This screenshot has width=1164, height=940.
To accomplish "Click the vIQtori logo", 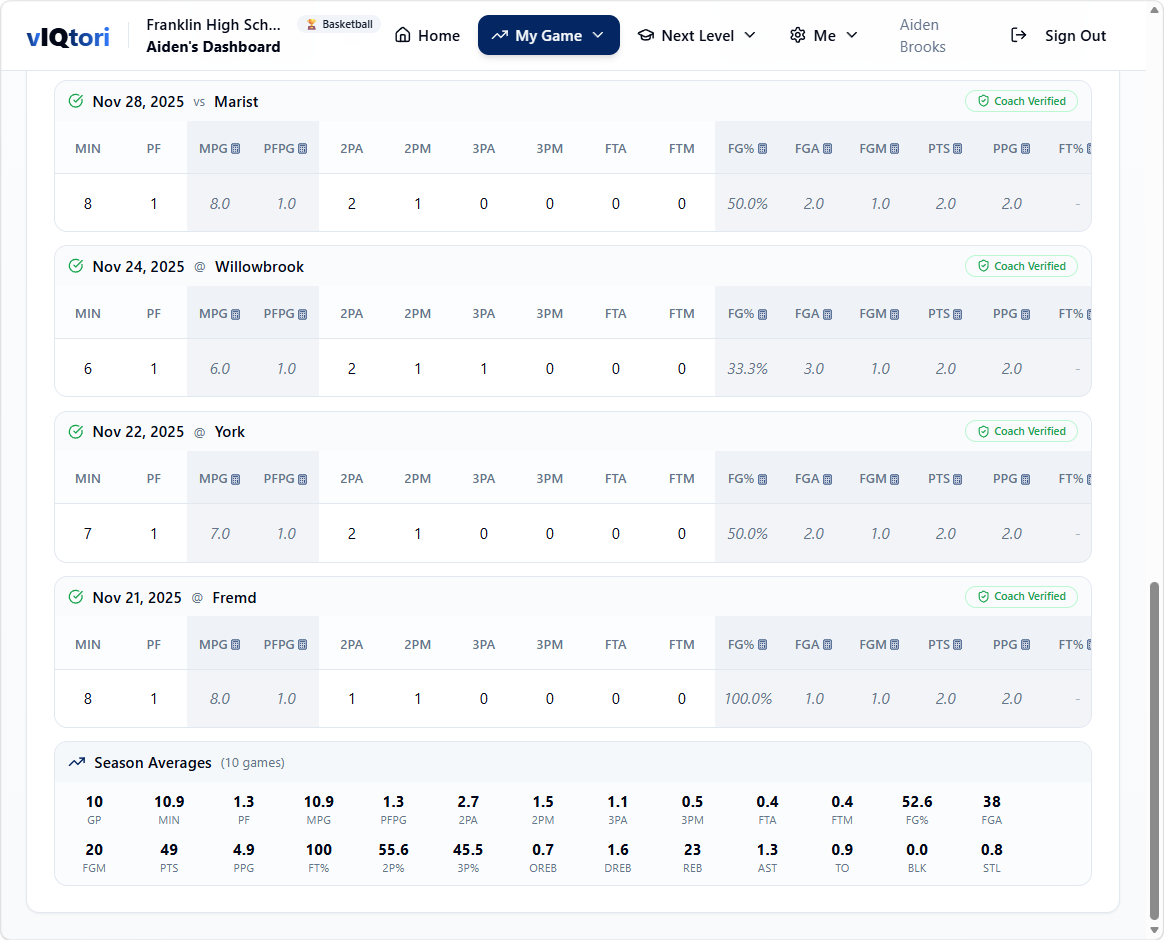I will (68, 36).
